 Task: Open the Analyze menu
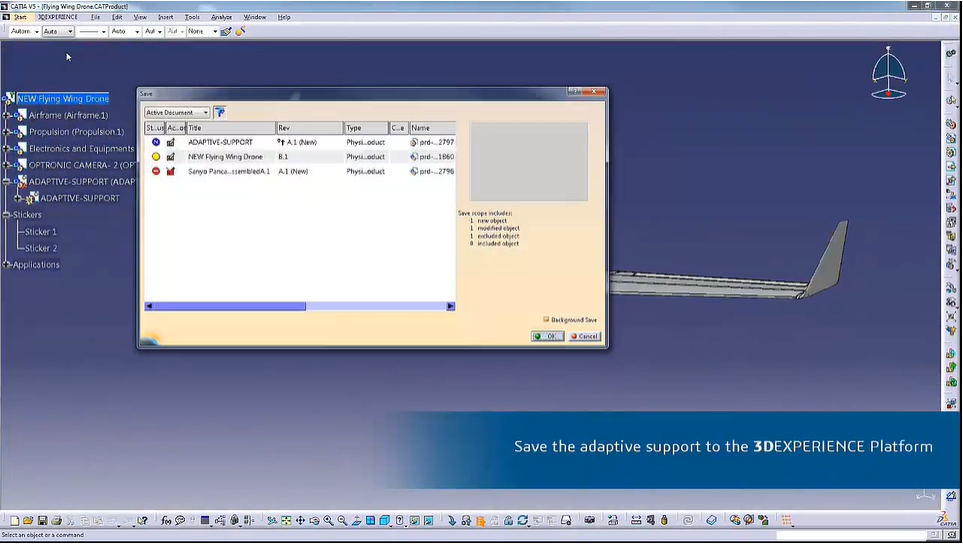click(221, 17)
